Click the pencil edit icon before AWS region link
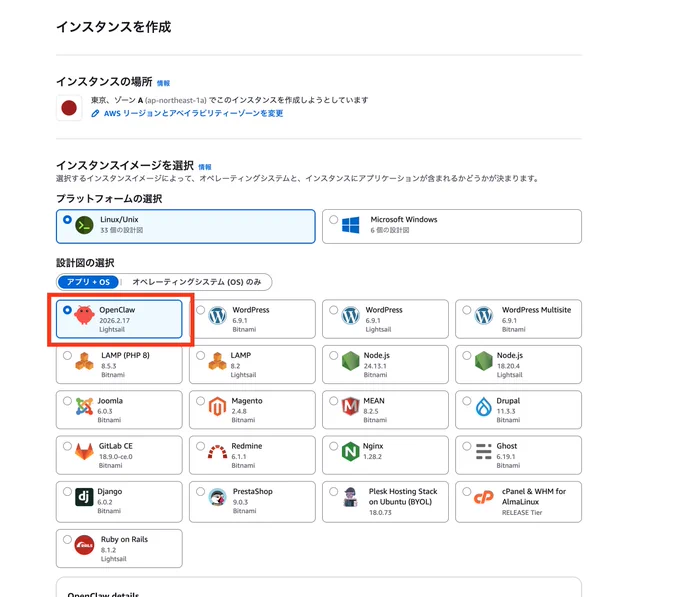The image size is (680, 597). point(95,113)
